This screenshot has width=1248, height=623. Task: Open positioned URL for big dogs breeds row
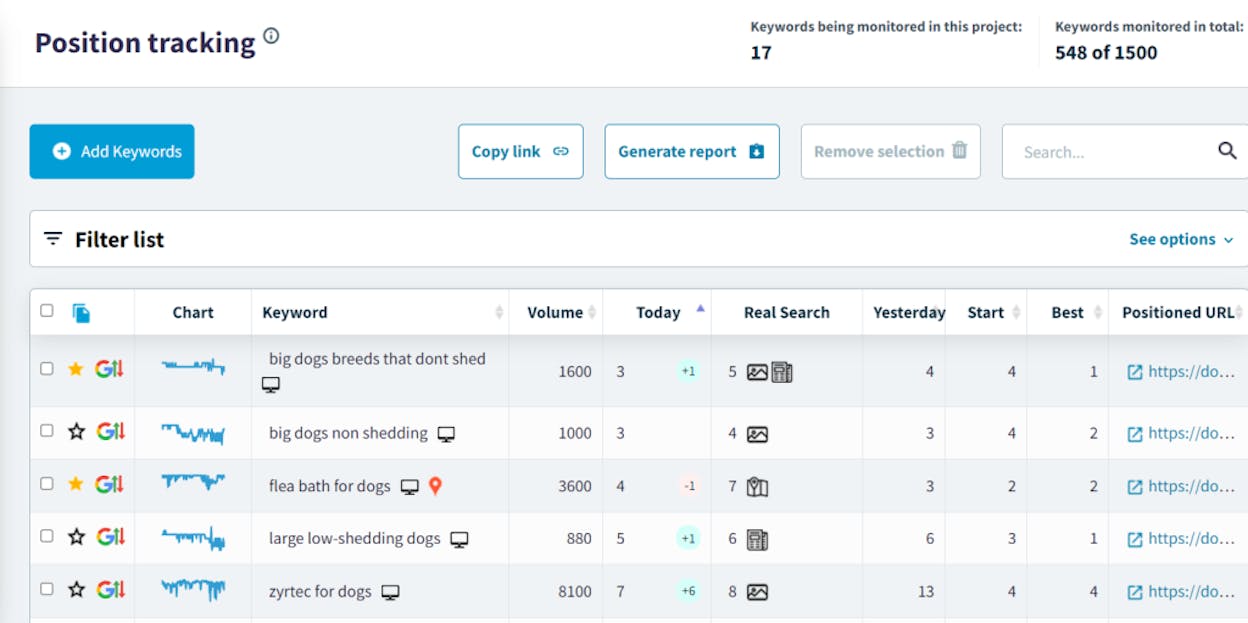point(1181,371)
